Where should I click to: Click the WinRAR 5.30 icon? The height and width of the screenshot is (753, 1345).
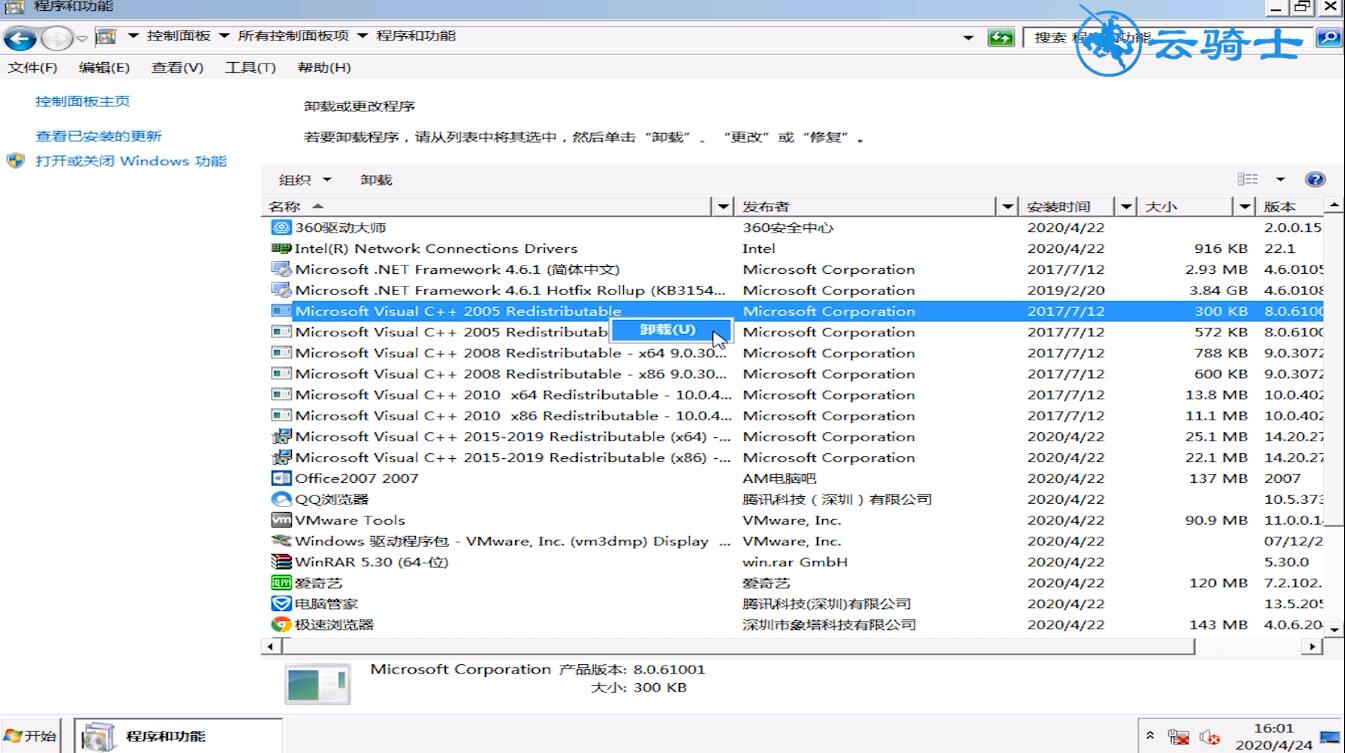click(281, 562)
